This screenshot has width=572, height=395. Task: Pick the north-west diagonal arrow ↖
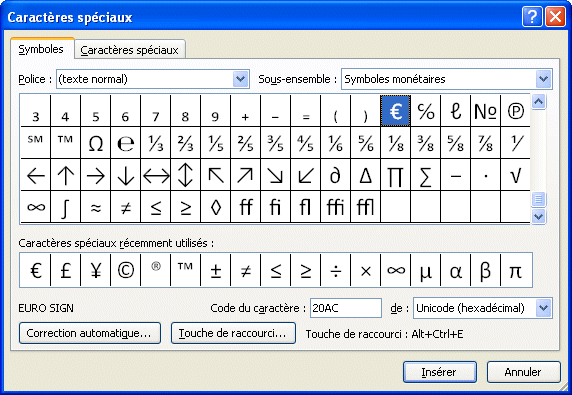215,175
